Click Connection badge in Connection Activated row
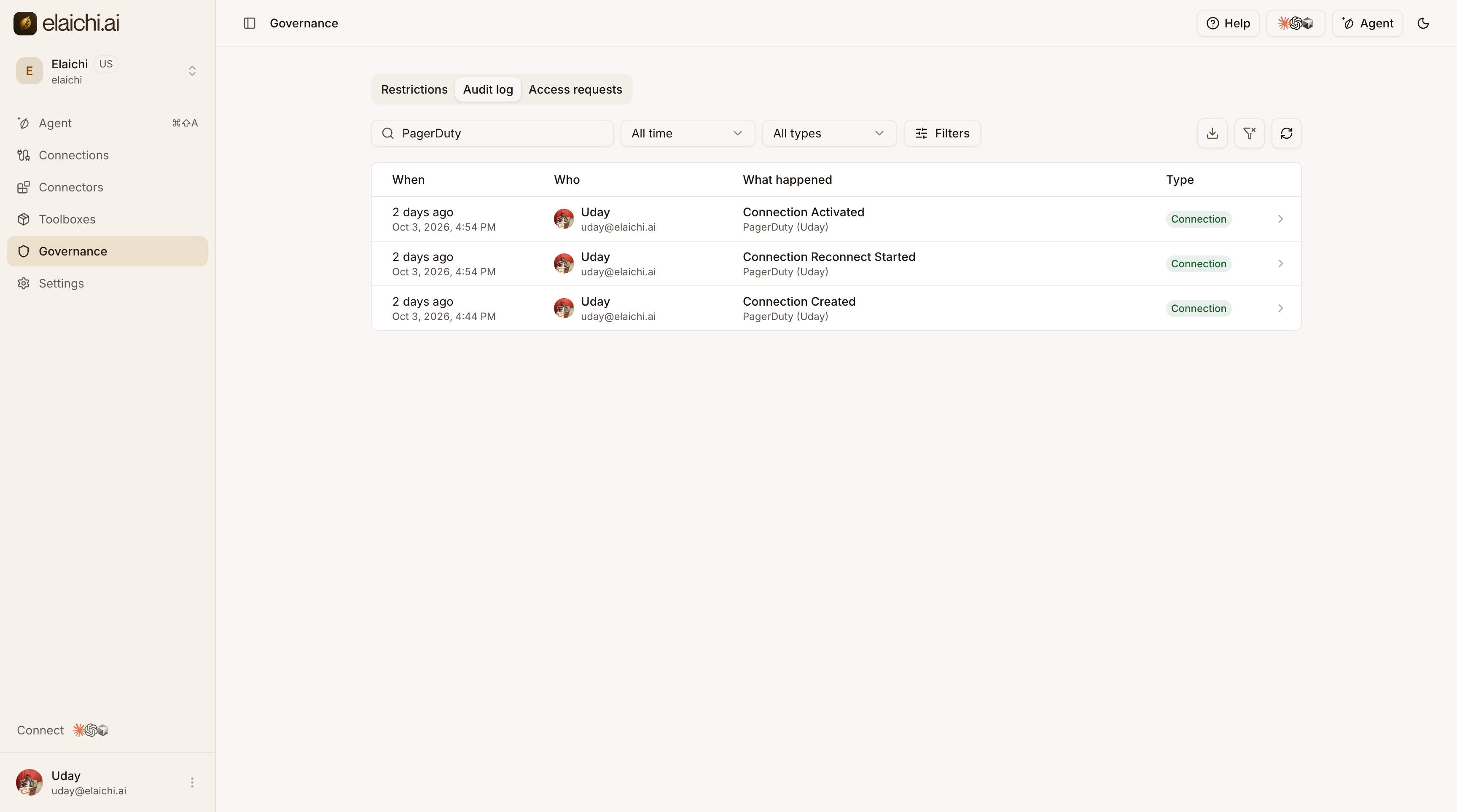The width and height of the screenshot is (1457, 812). coord(1199,219)
